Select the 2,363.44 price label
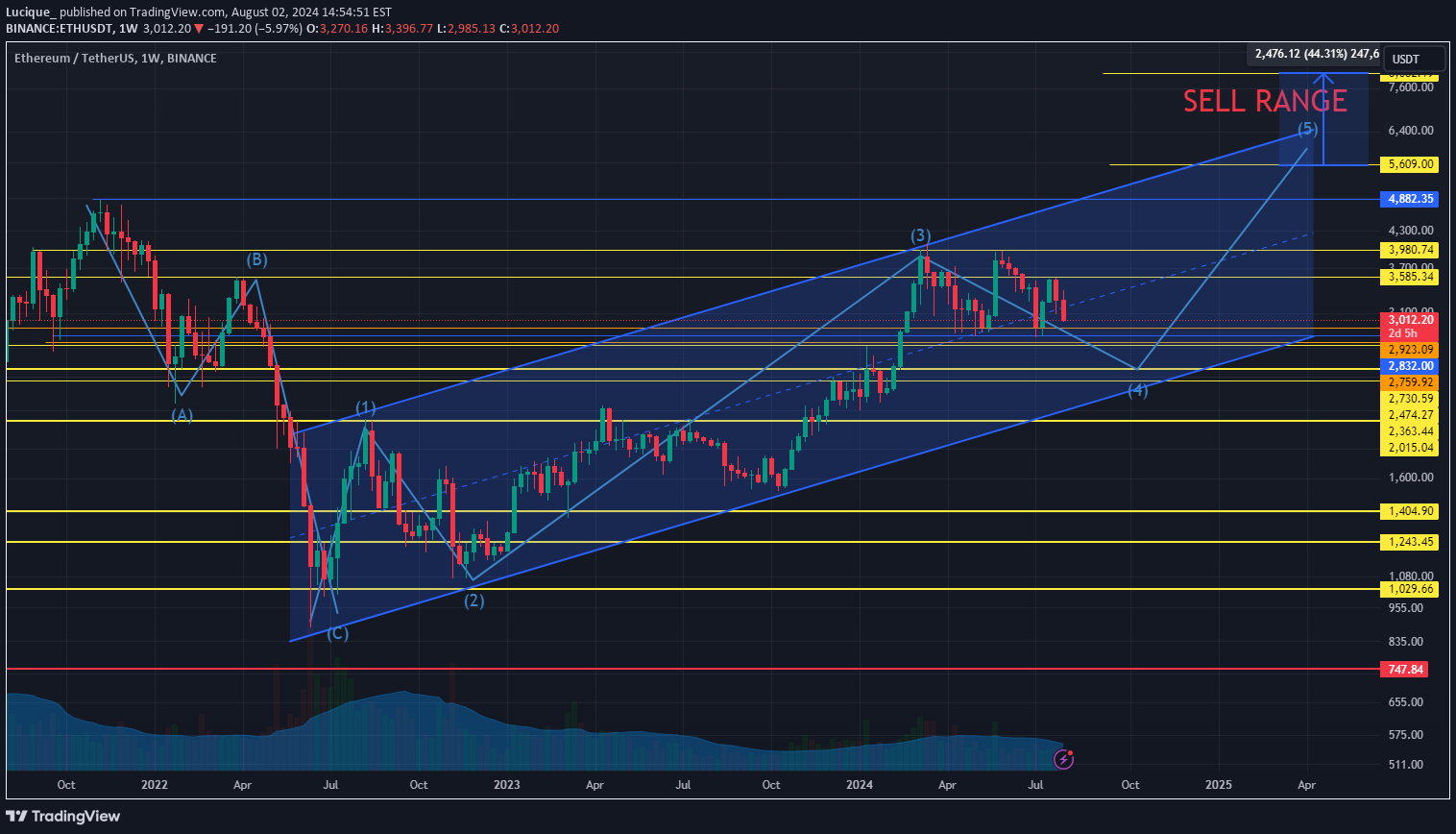 click(x=1410, y=431)
